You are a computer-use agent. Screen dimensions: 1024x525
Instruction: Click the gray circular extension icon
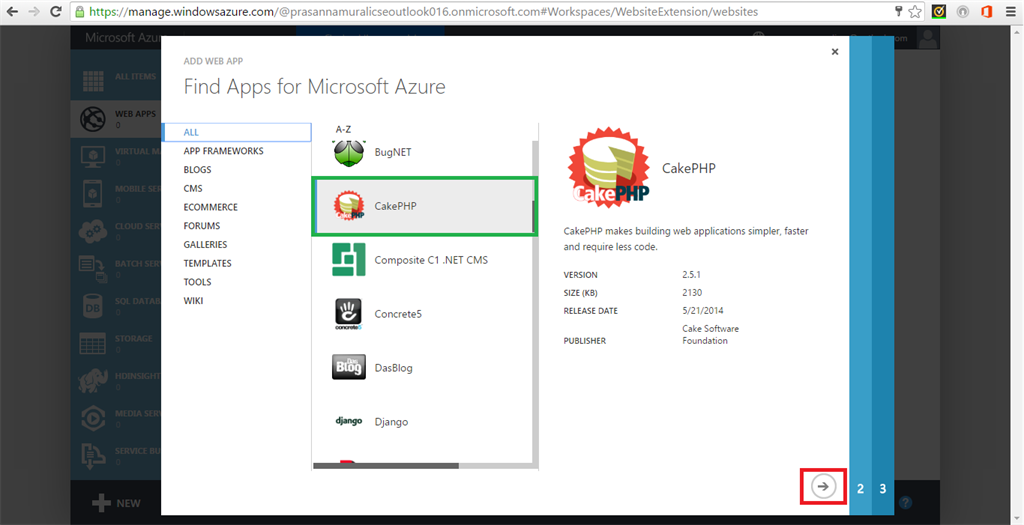tap(963, 11)
